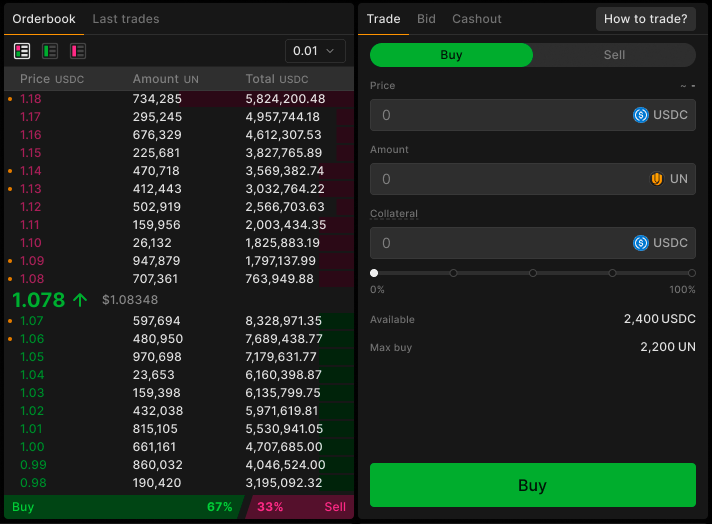Open the Last trades tab
The image size is (712, 524).
pos(125,19)
